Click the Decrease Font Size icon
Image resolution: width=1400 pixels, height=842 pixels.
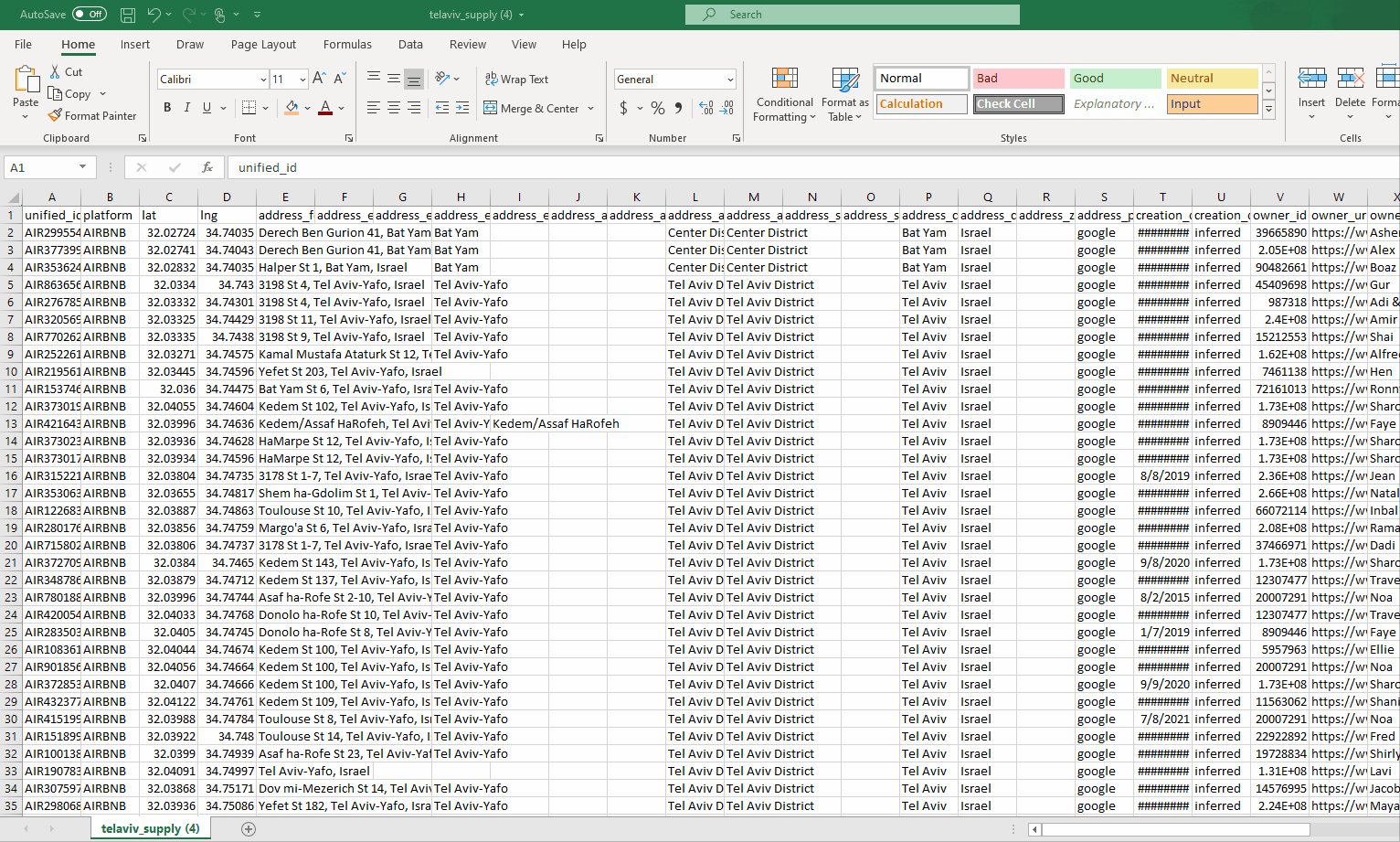click(340, 79)
